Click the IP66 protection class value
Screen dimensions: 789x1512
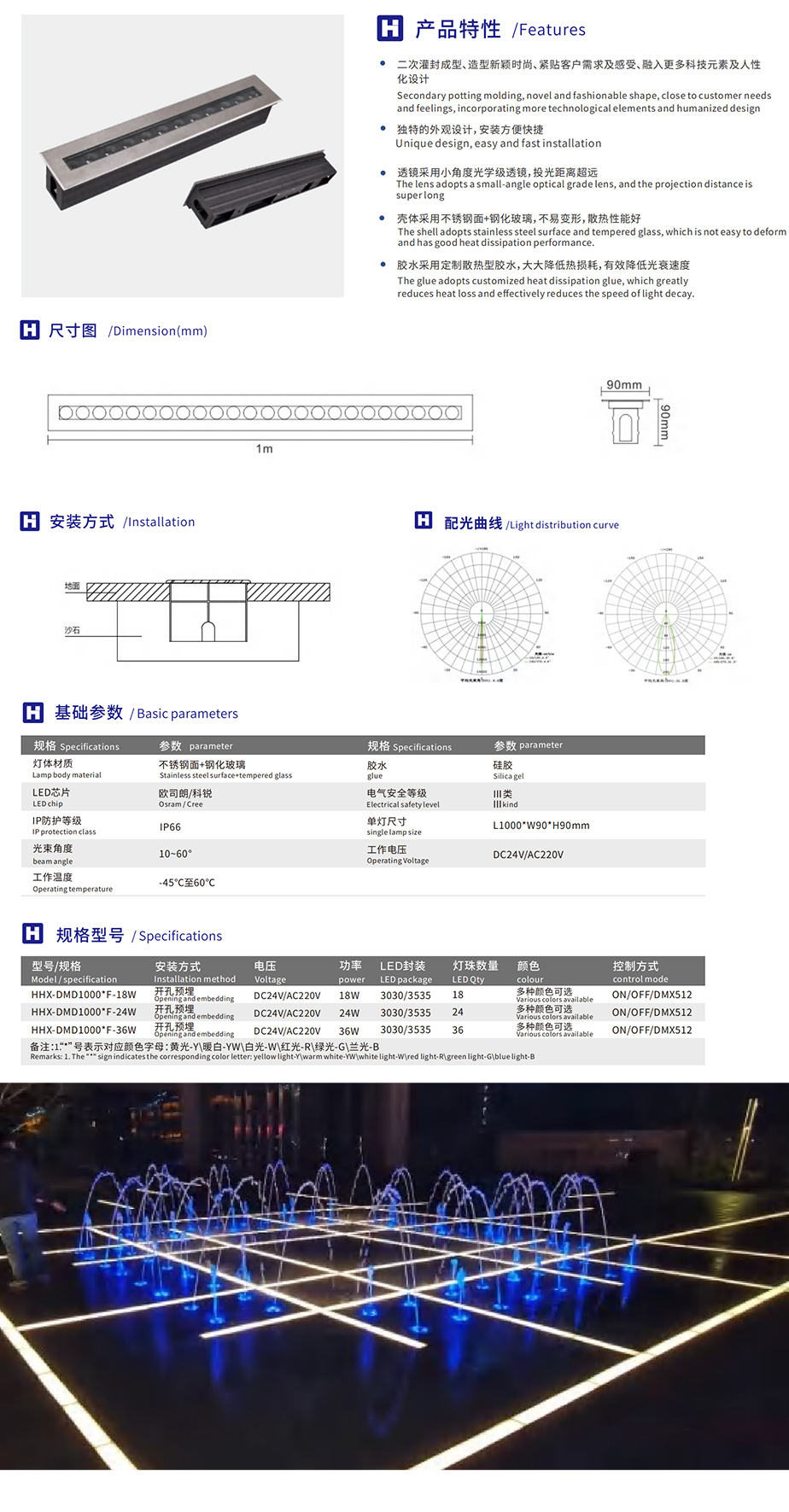click(170, 827)
